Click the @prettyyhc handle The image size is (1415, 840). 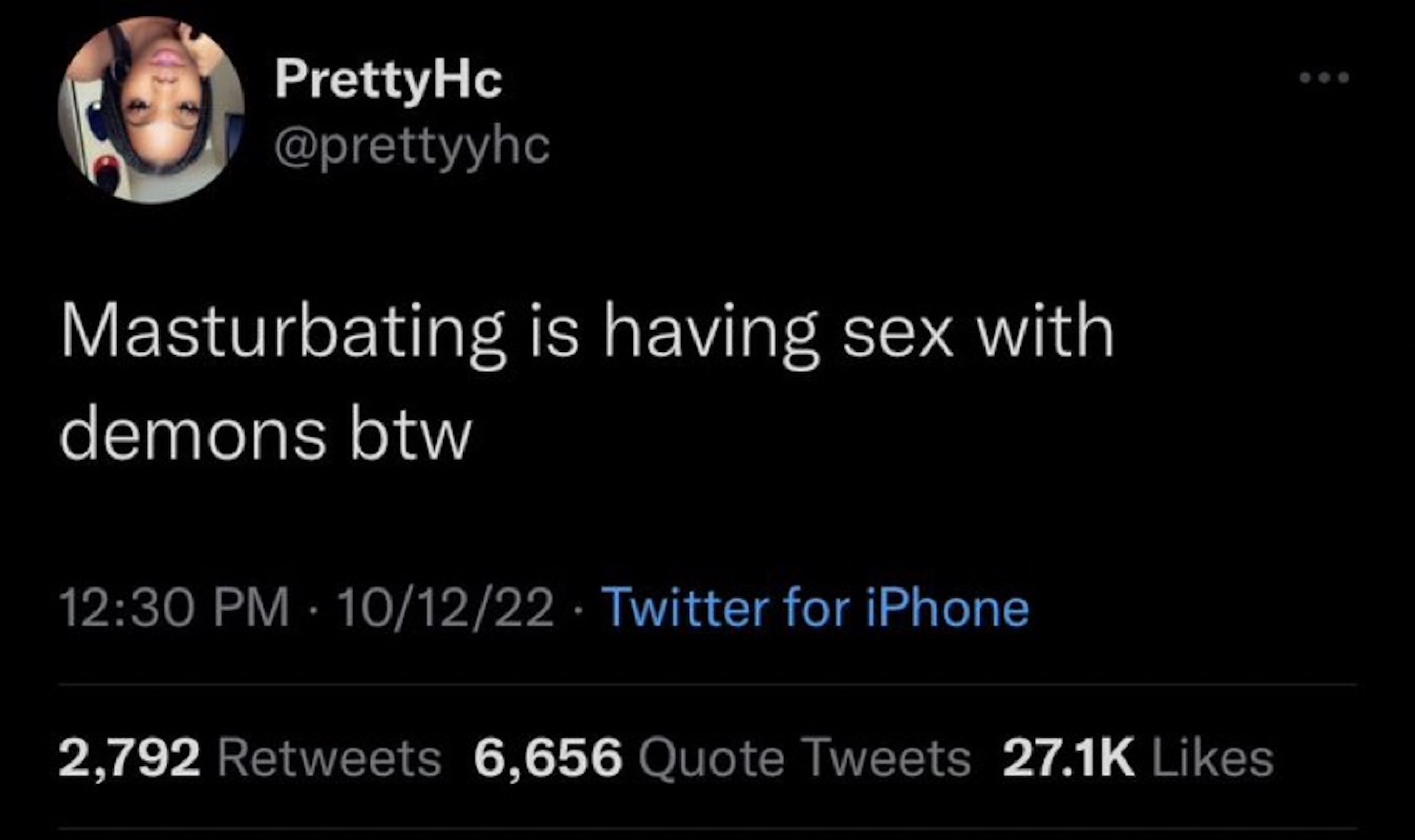412,147
